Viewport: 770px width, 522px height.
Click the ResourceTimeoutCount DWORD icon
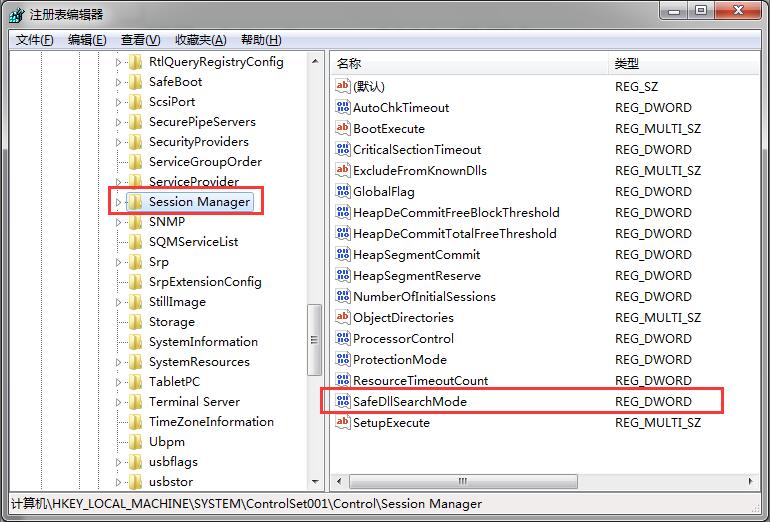click(x=342, y=381)
